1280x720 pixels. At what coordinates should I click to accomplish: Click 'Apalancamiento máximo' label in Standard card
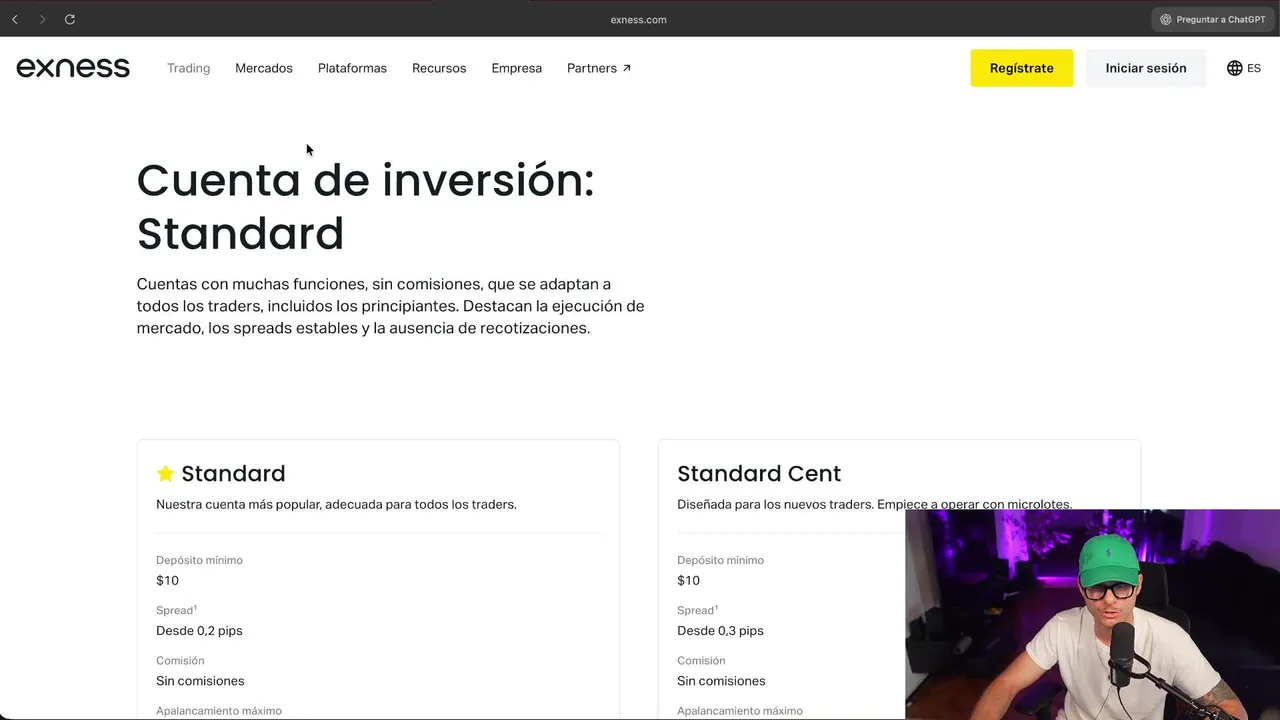pos(219,711)
